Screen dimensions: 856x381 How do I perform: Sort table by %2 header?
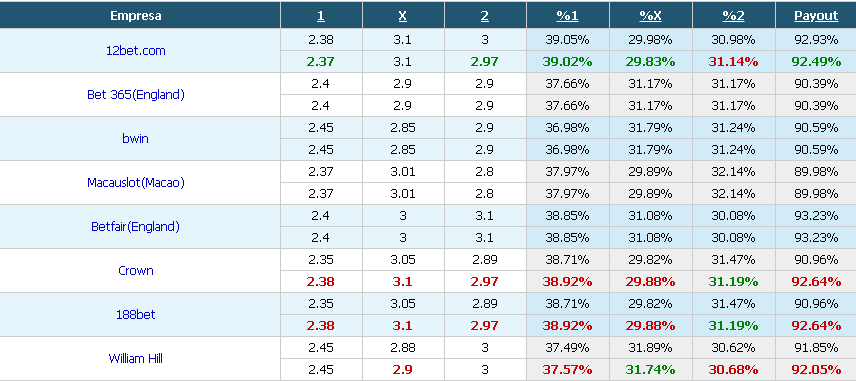733,16
